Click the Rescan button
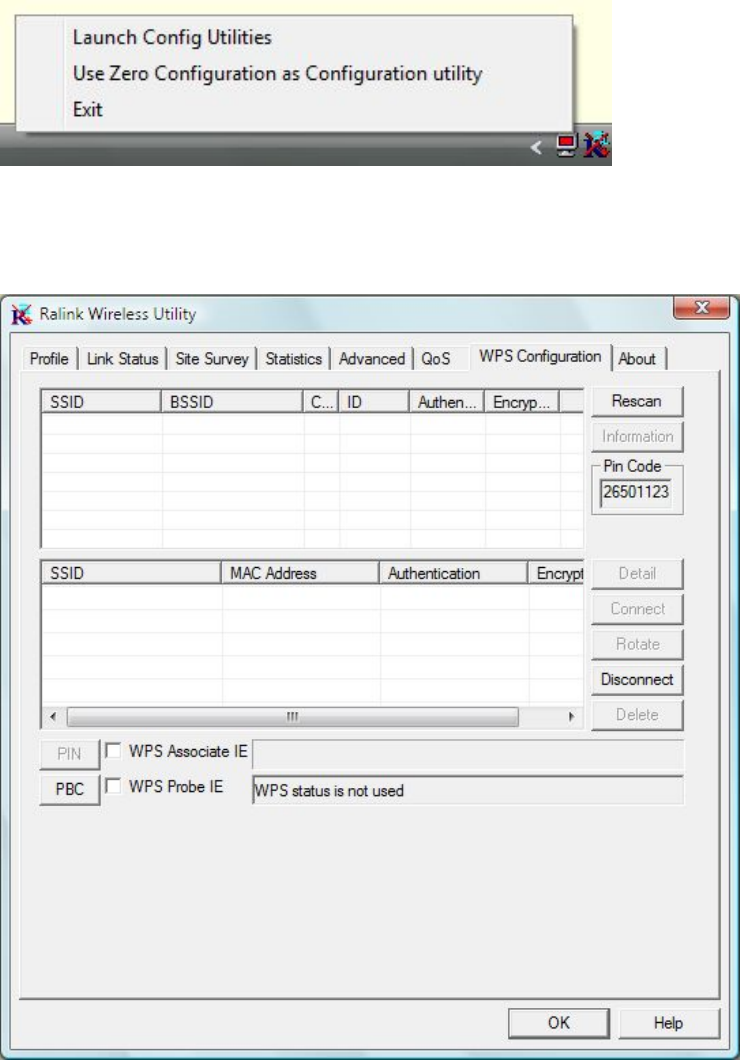The height and width of the screenshot is (1060, 740). click(x=637, y=401)
